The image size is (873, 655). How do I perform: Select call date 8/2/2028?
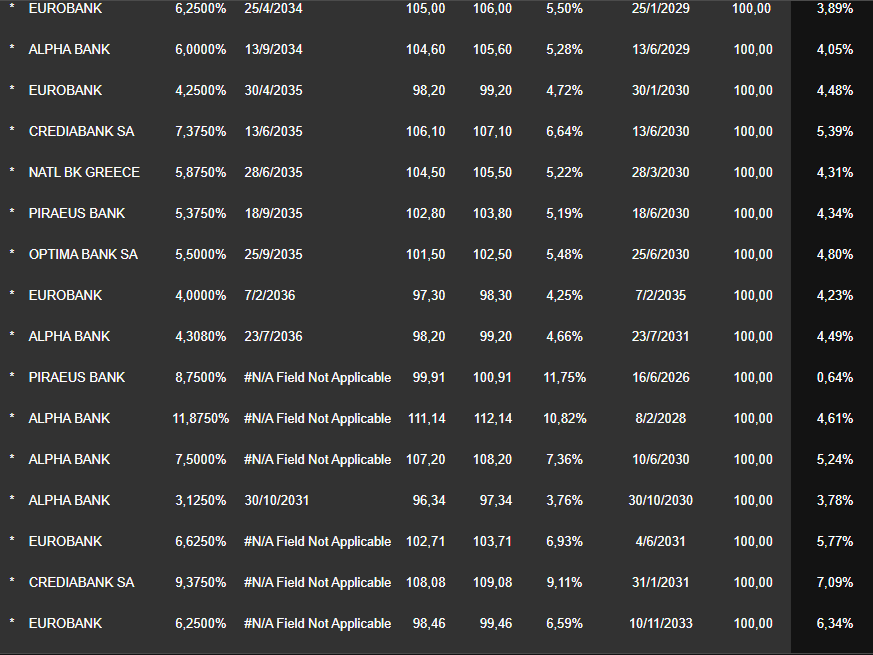661,418
